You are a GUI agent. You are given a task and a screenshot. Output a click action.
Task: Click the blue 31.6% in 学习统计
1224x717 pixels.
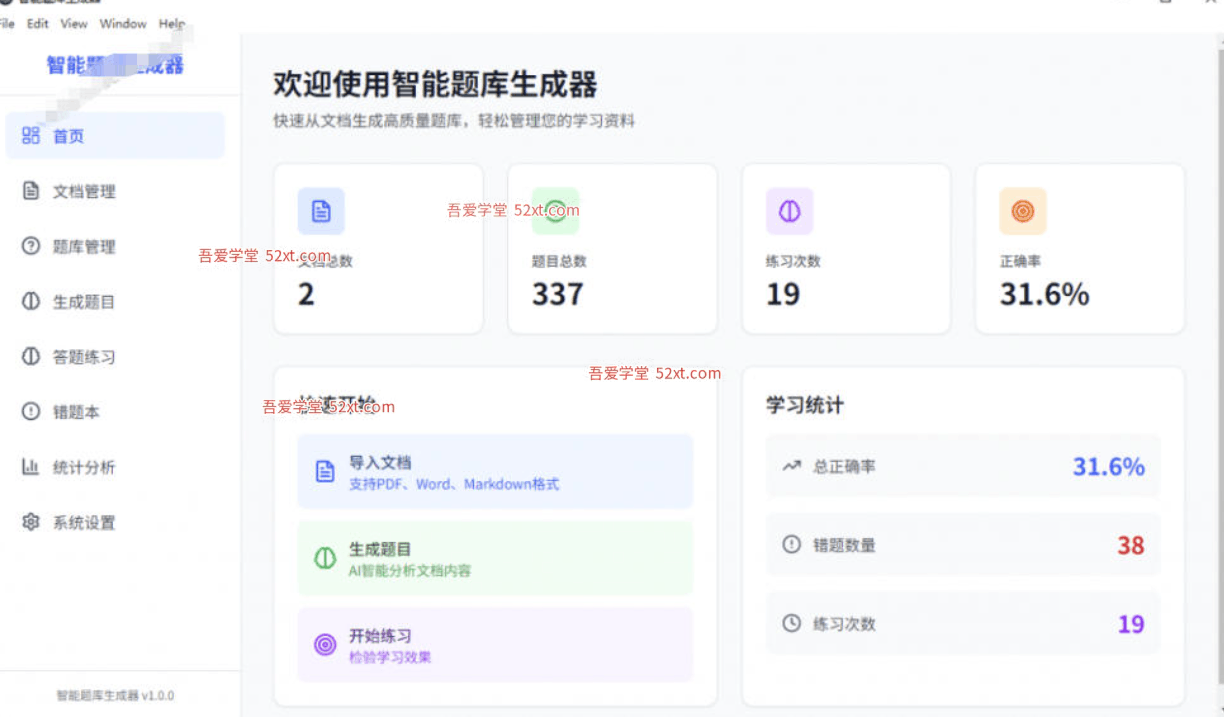point(1109,466)
